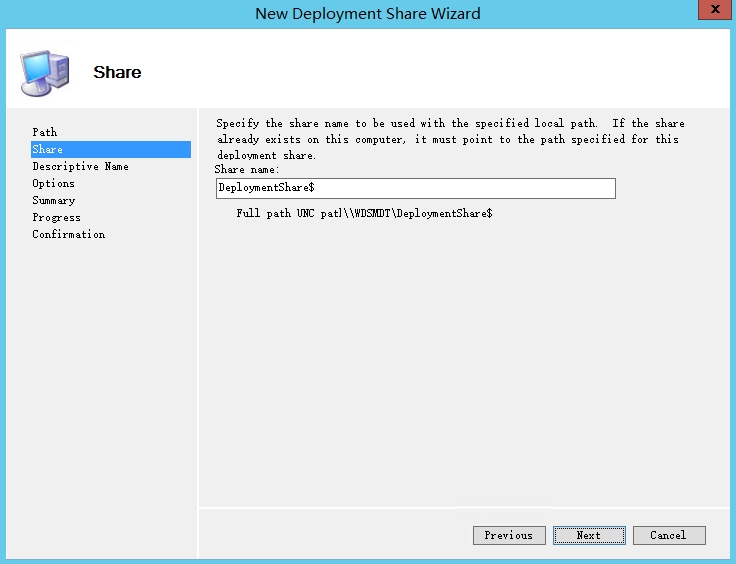Close the New Deployment Share Wizard window
Screen dimensions: 736x564
pos(714,9)
